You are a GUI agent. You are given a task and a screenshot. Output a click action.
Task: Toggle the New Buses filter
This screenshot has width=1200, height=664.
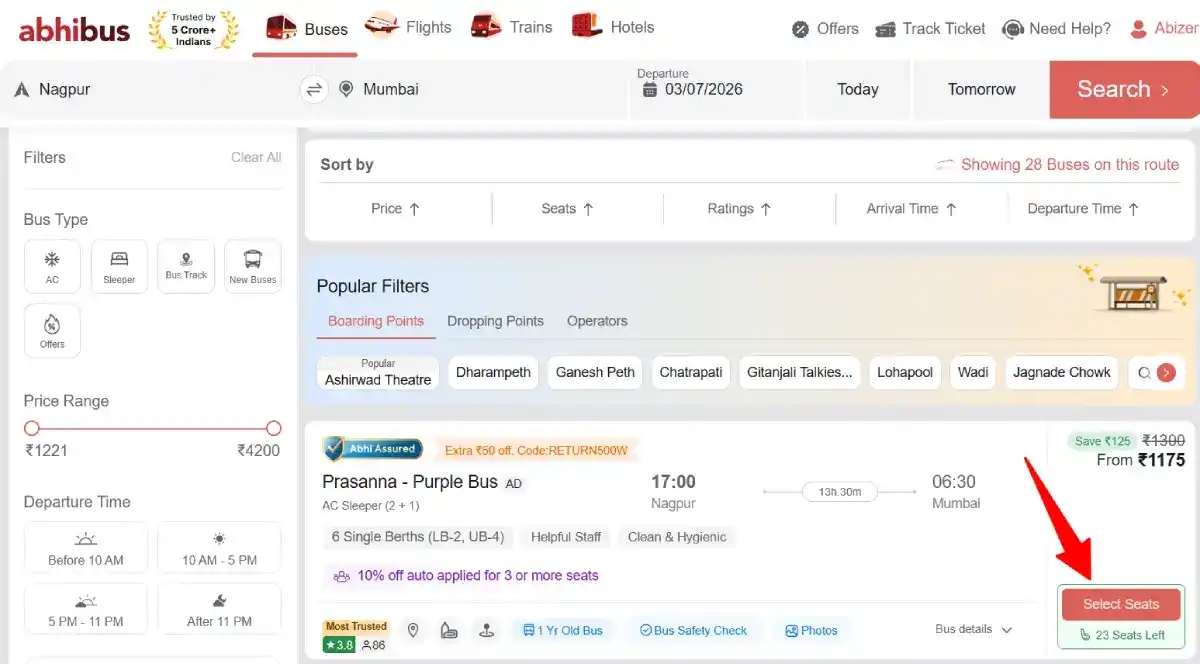point(253,266)
